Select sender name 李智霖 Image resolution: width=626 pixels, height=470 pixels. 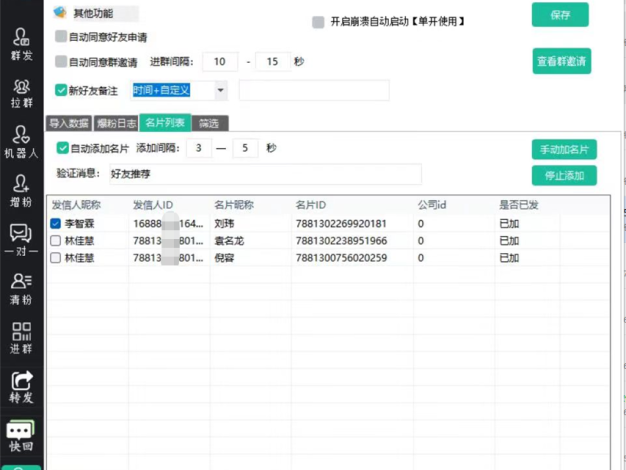pos(79,224)
